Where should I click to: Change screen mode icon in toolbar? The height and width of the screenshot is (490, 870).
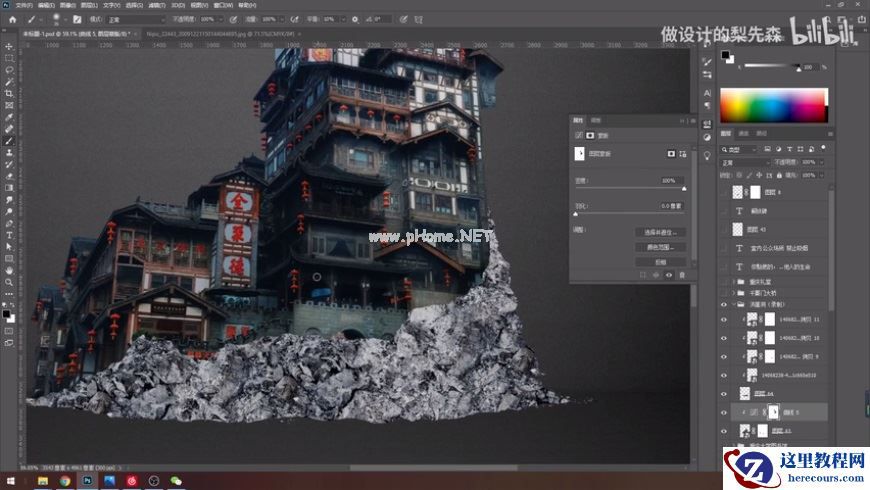tap(9, 343)
